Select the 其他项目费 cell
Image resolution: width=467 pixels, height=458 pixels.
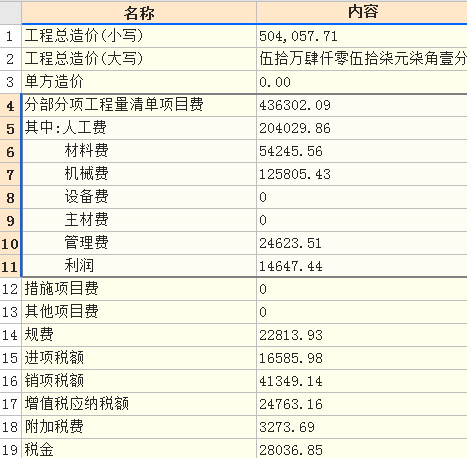click(139, 312)
